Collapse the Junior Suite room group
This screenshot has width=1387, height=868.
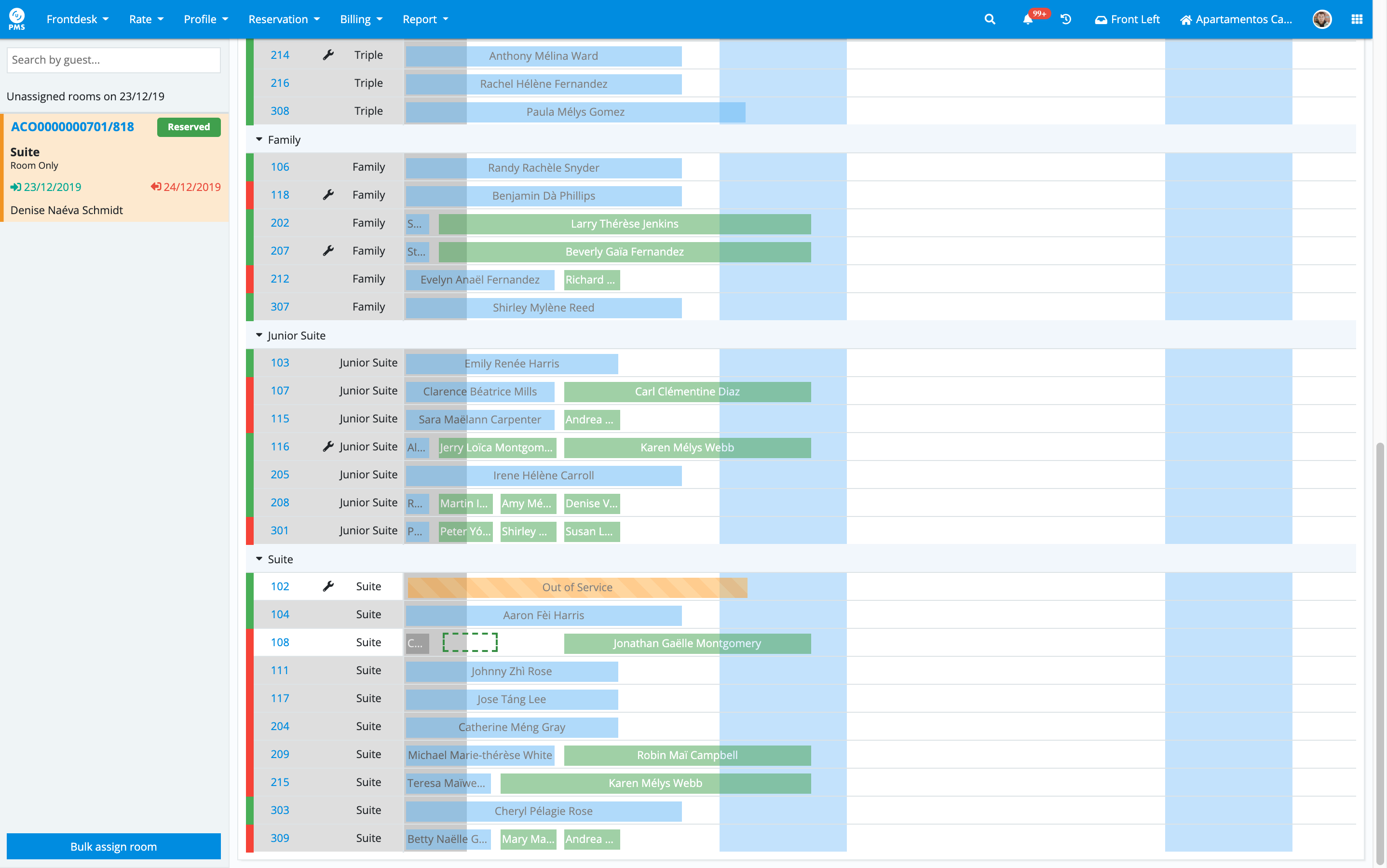pos(259,335)
